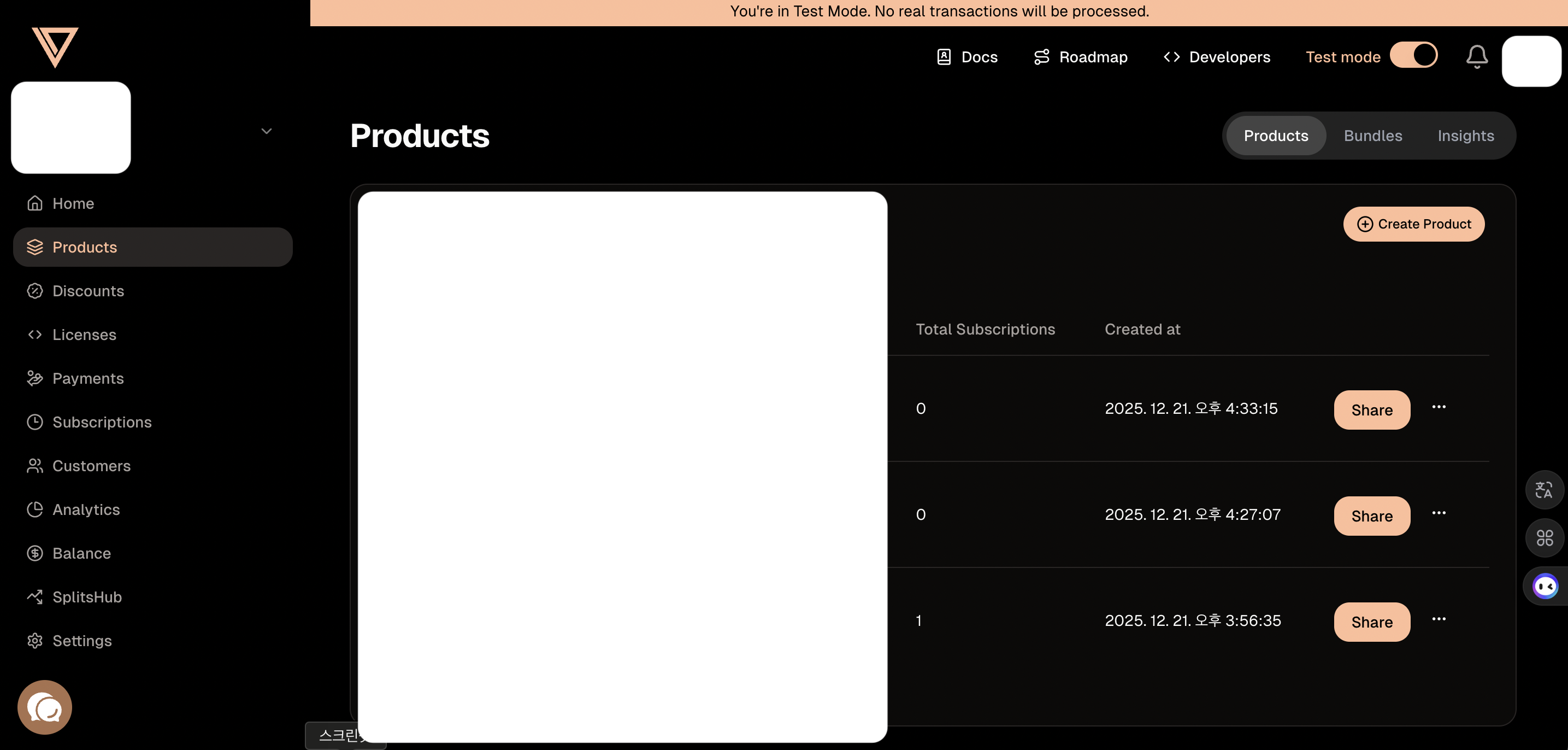The image size is (1568, 750).
Task: Open the Docs link
Action: [x=966, y=57]
